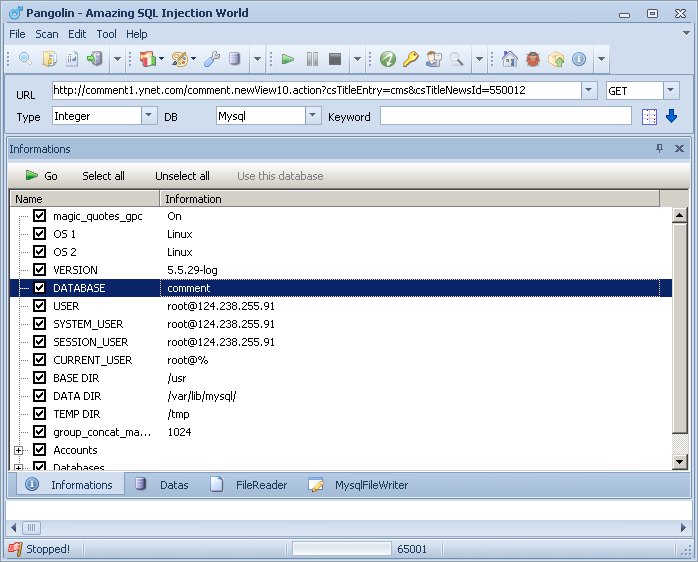Click the blue down arrow icon

(x=671, y=116)
